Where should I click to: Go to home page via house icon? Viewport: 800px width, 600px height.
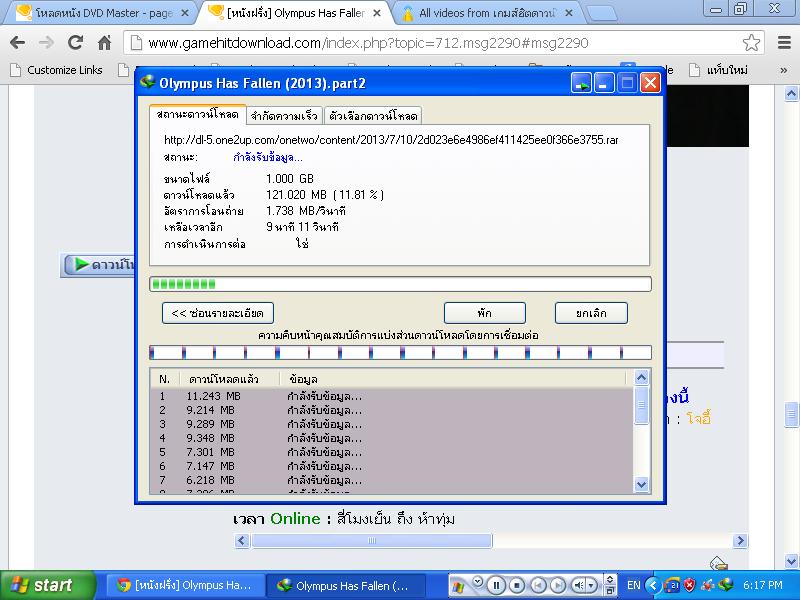pos(105,43)
